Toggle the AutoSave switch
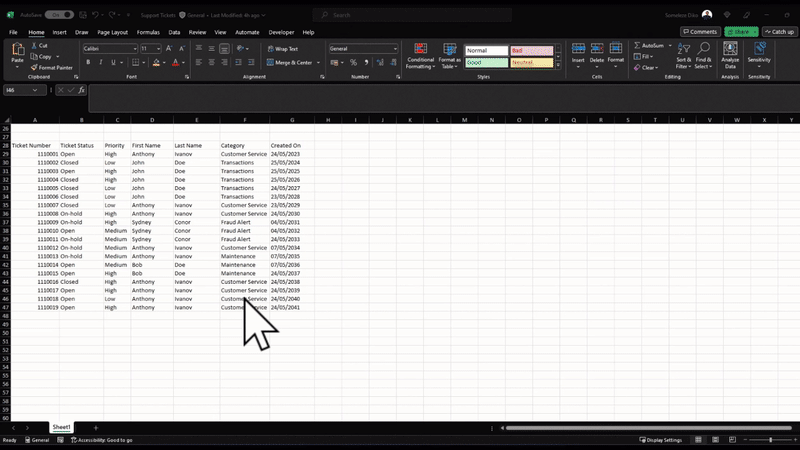Screen dimensions: 800x450 pyautogui.click(x=59, y=15)
